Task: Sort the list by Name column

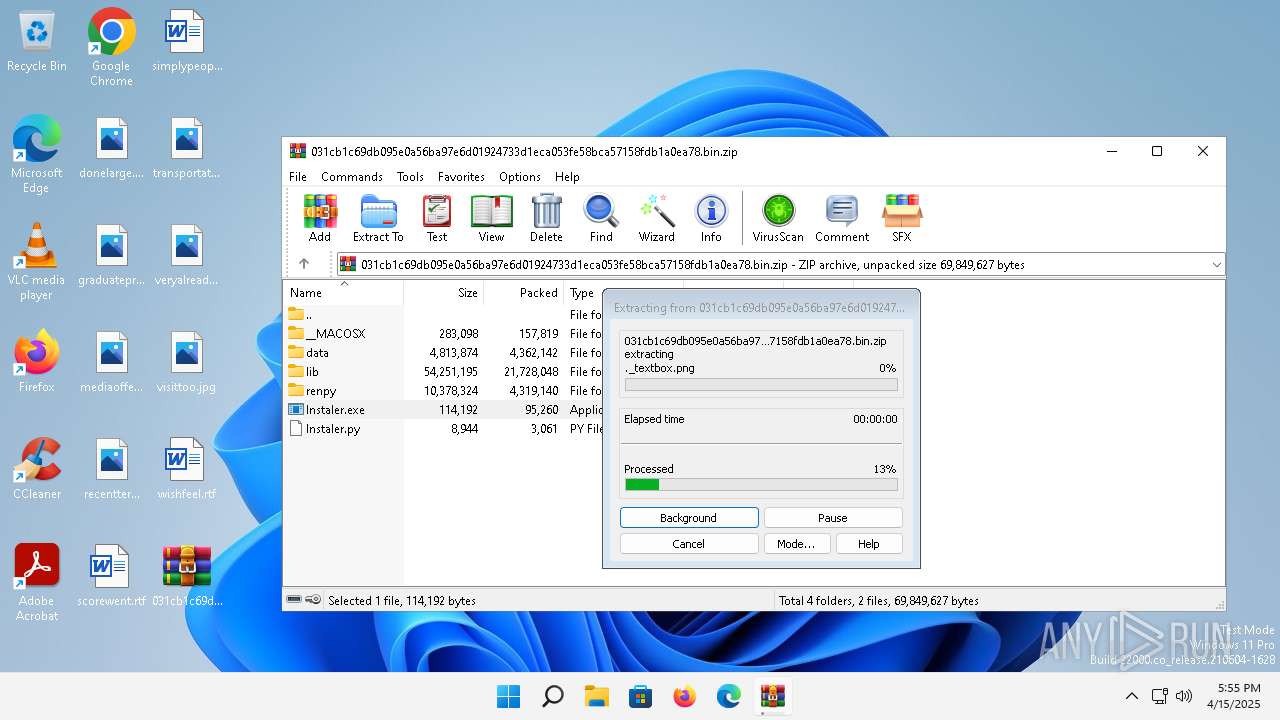Action: pyautogui.click(x=343, y=293)
